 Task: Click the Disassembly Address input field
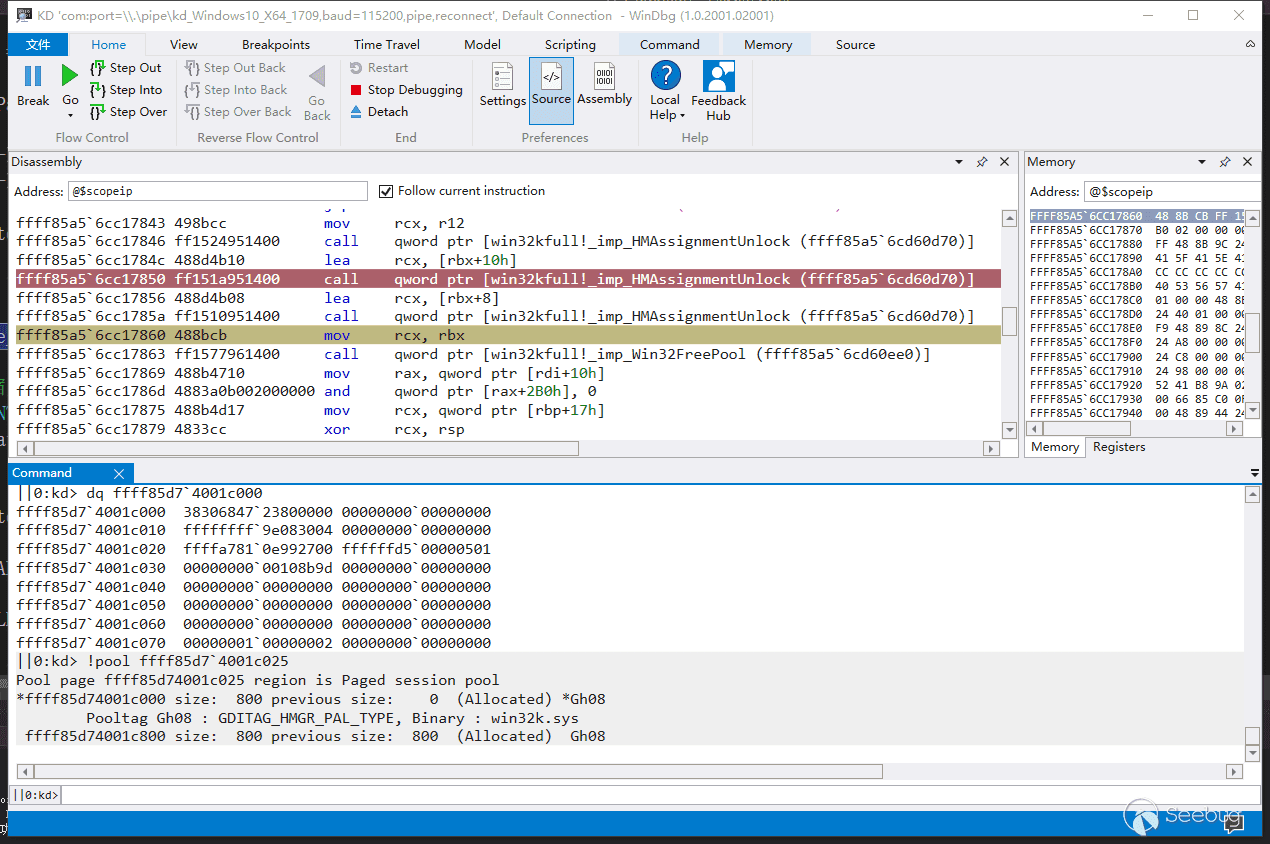[x=218, y=191]
